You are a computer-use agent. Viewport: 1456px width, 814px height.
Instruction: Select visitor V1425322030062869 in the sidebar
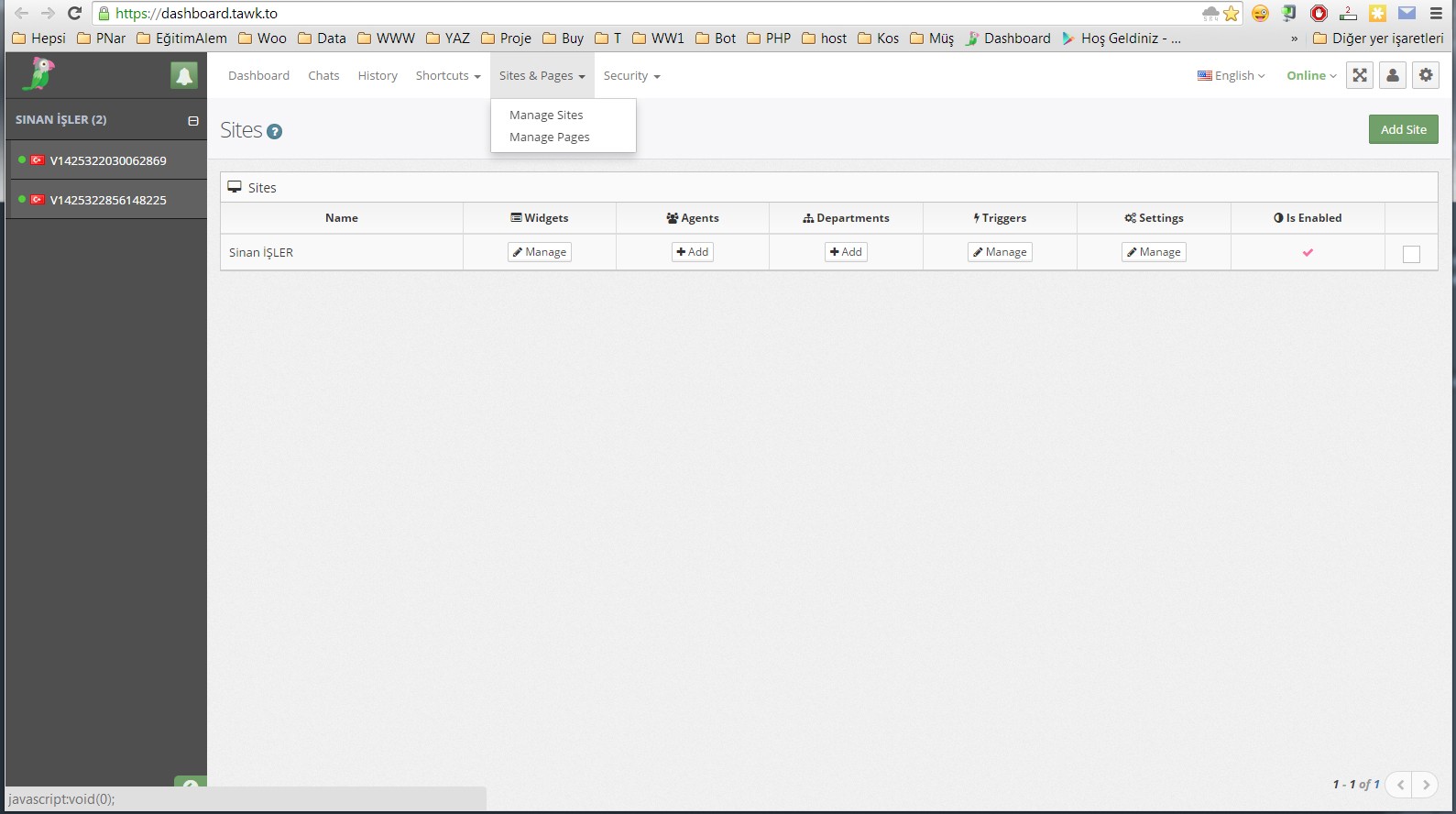coord(108,161)
